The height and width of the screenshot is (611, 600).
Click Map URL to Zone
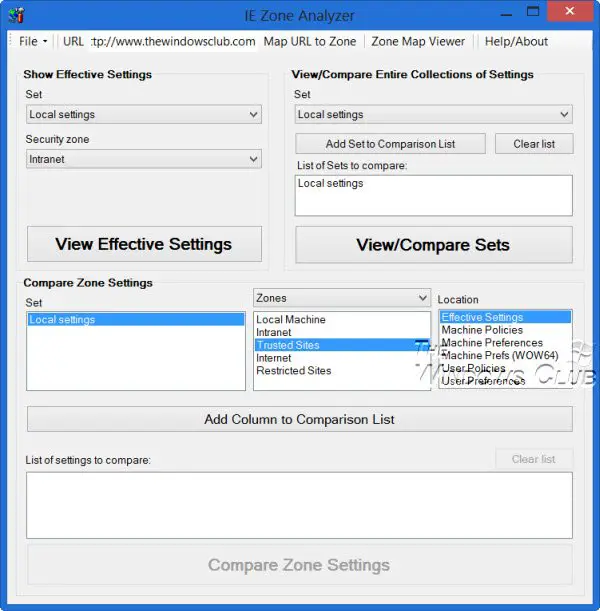tap(310, 41)
